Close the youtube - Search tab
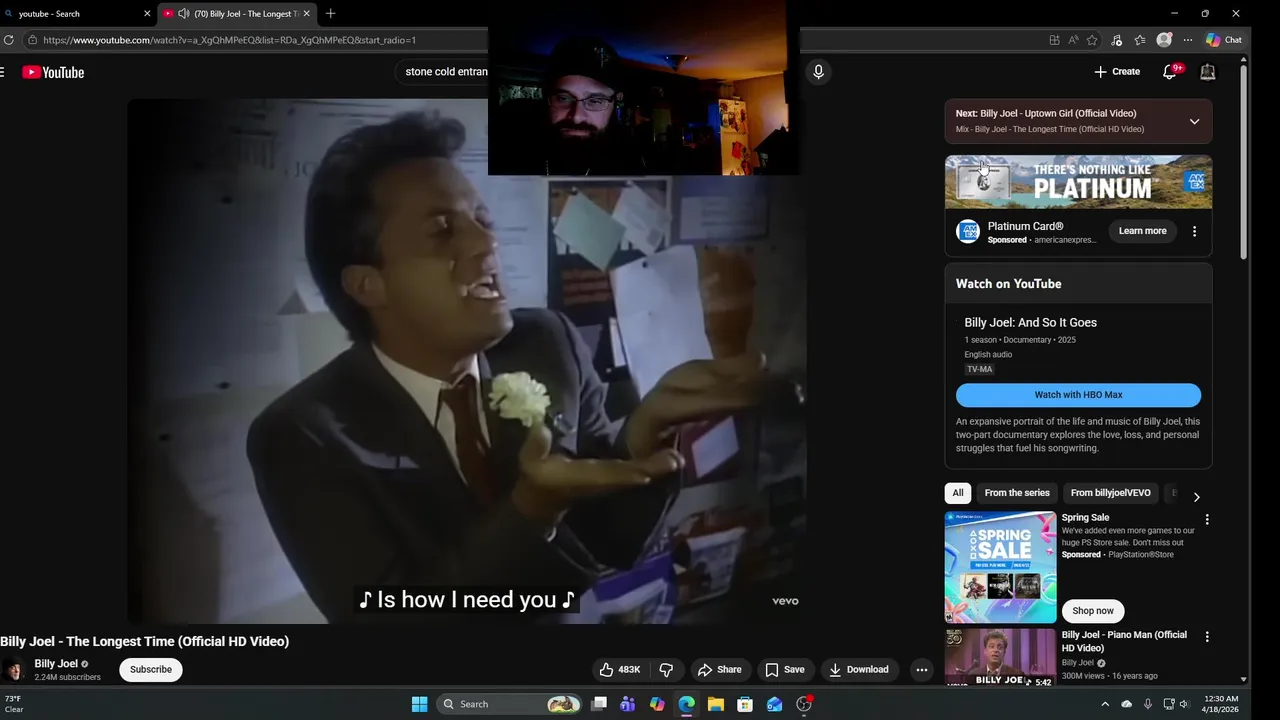1280x720 pixels. [147, 13]
